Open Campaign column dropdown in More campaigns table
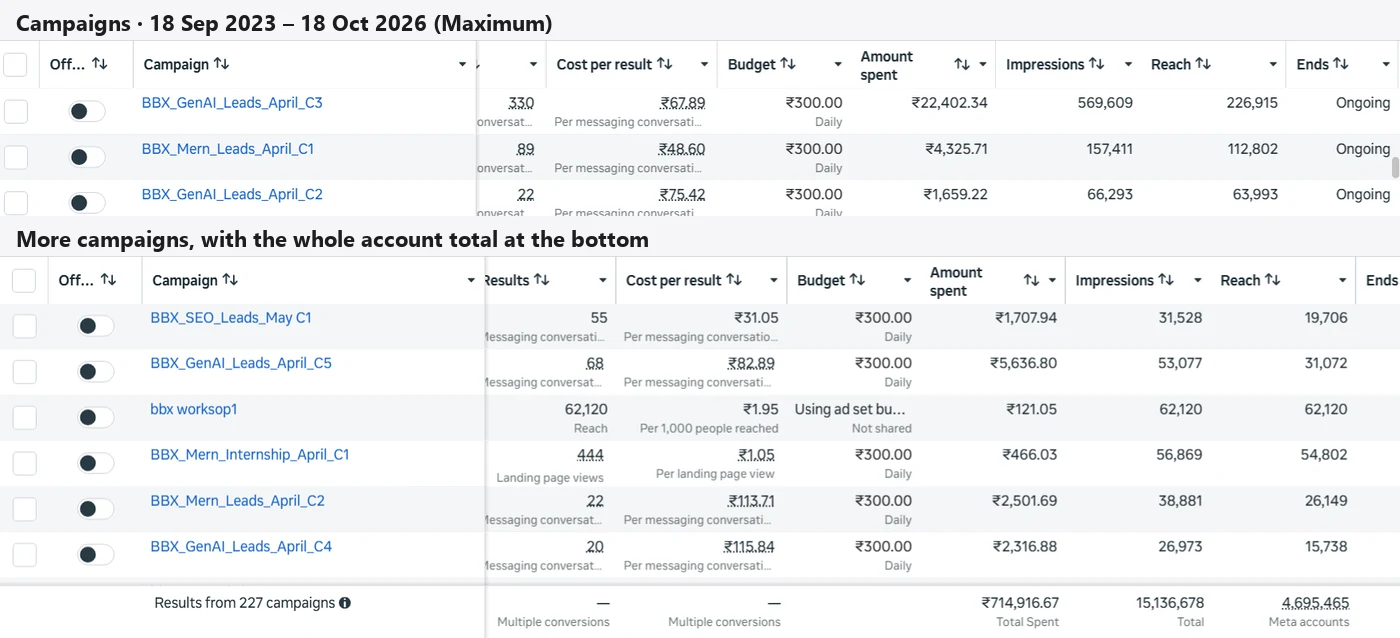This screenshot has width=1400, height=638. [471, 281]
